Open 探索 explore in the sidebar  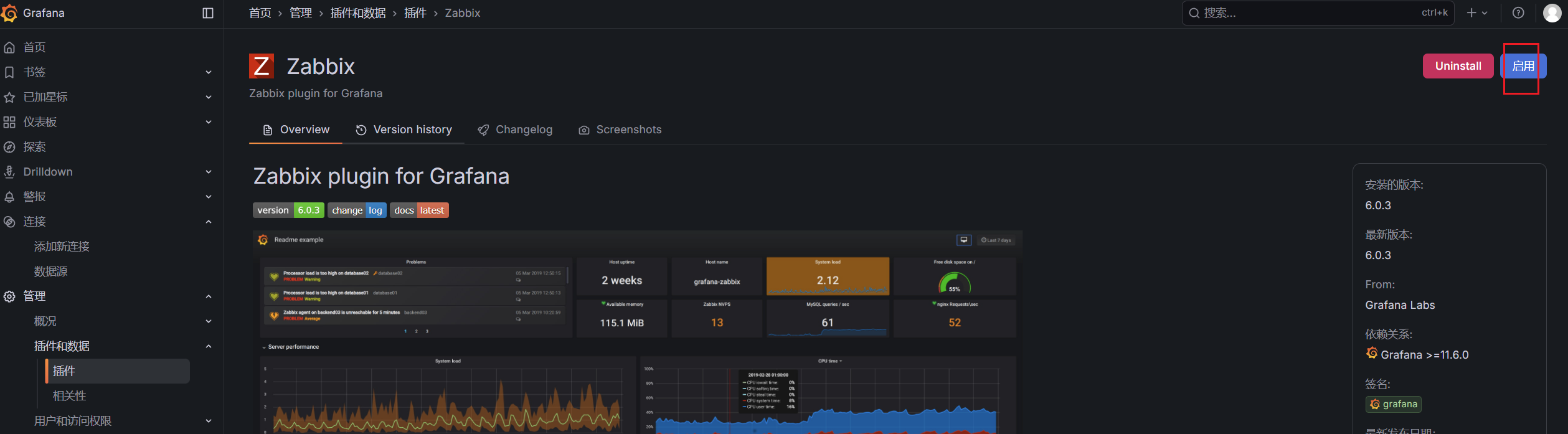click(x=34, y=147)
